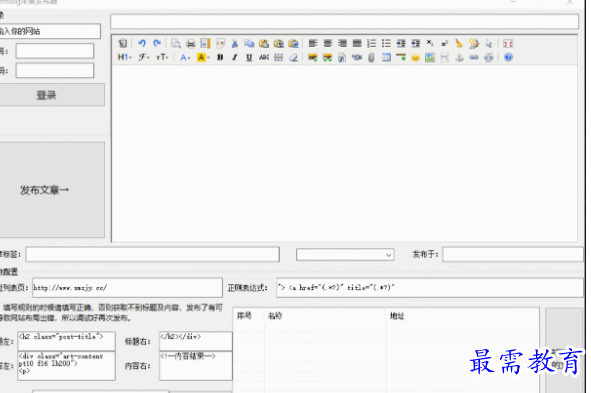Insert an anchor
Screen dimensions: 591x393
pos(459,57)
